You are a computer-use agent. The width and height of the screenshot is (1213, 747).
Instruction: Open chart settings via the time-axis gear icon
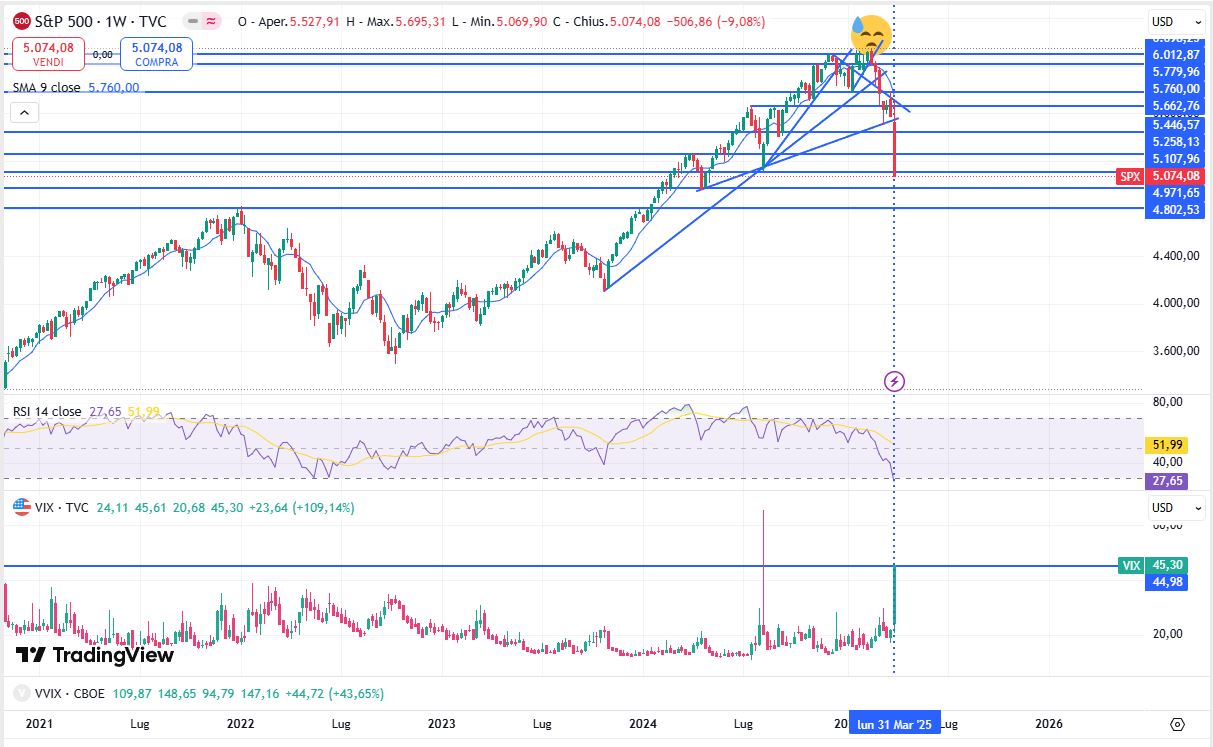[1177, 724]
